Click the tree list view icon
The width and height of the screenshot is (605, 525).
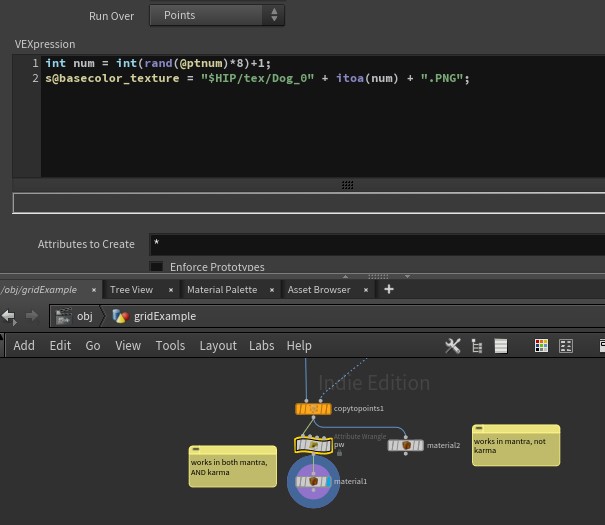click(x=477, y=346)
